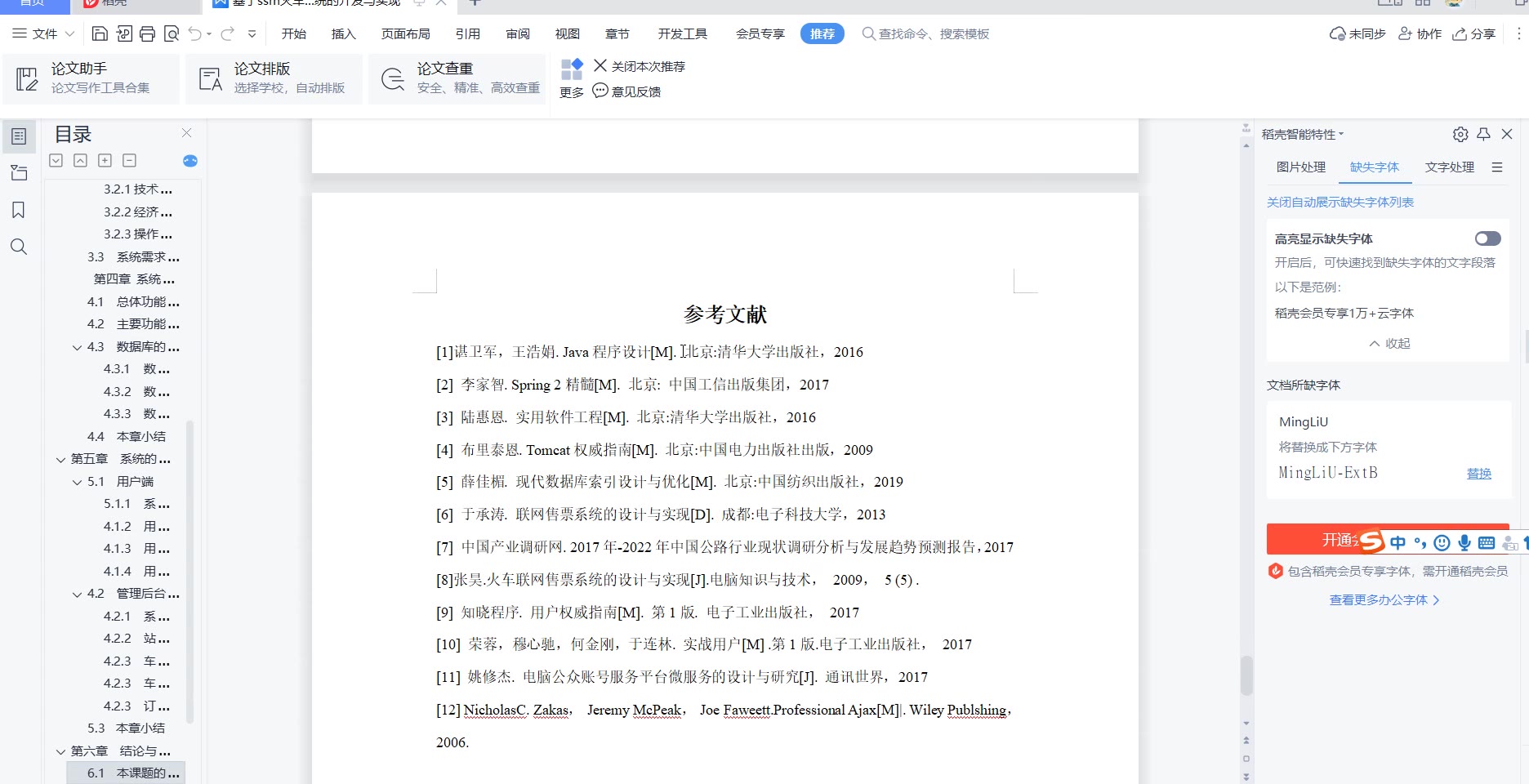Click 收起 to collapse the example section
1529x784 pixels.
point(1389,343)
